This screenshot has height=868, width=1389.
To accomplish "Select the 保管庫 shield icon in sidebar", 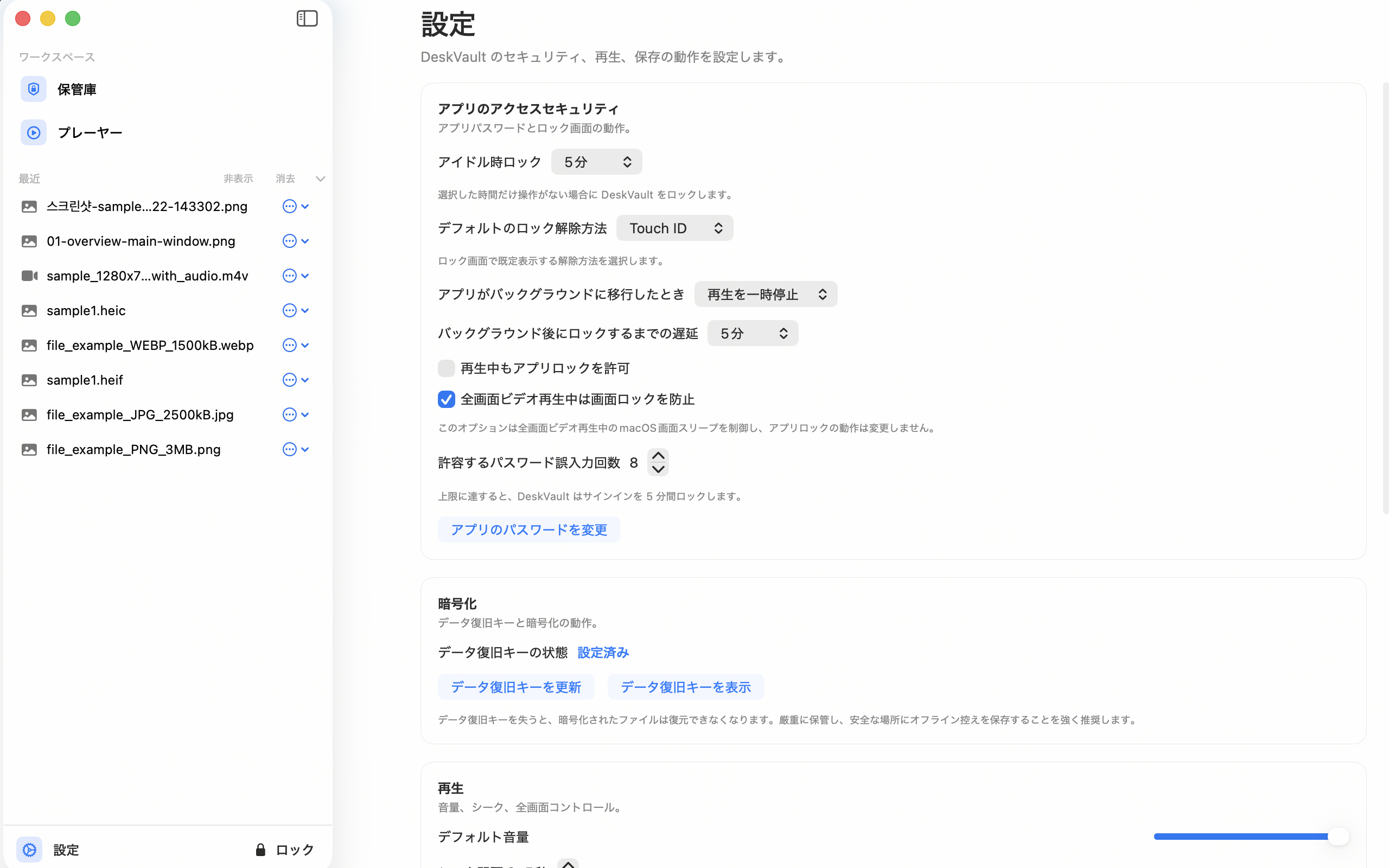I will 33,89.
